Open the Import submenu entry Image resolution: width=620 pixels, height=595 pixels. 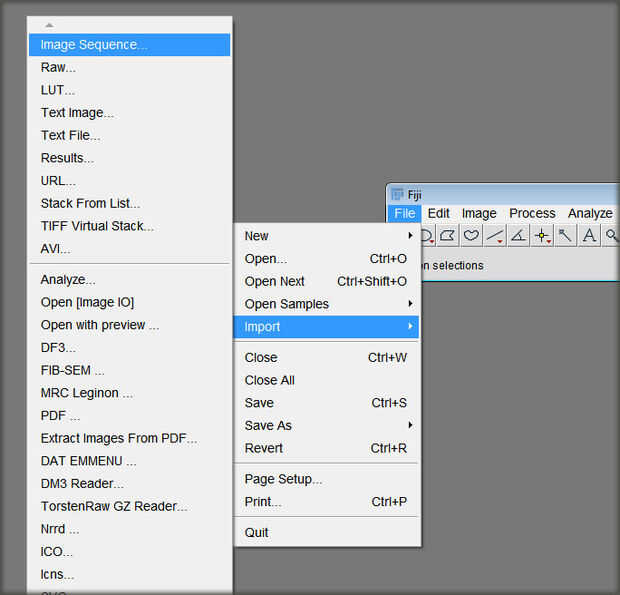(x=326, y=327)
